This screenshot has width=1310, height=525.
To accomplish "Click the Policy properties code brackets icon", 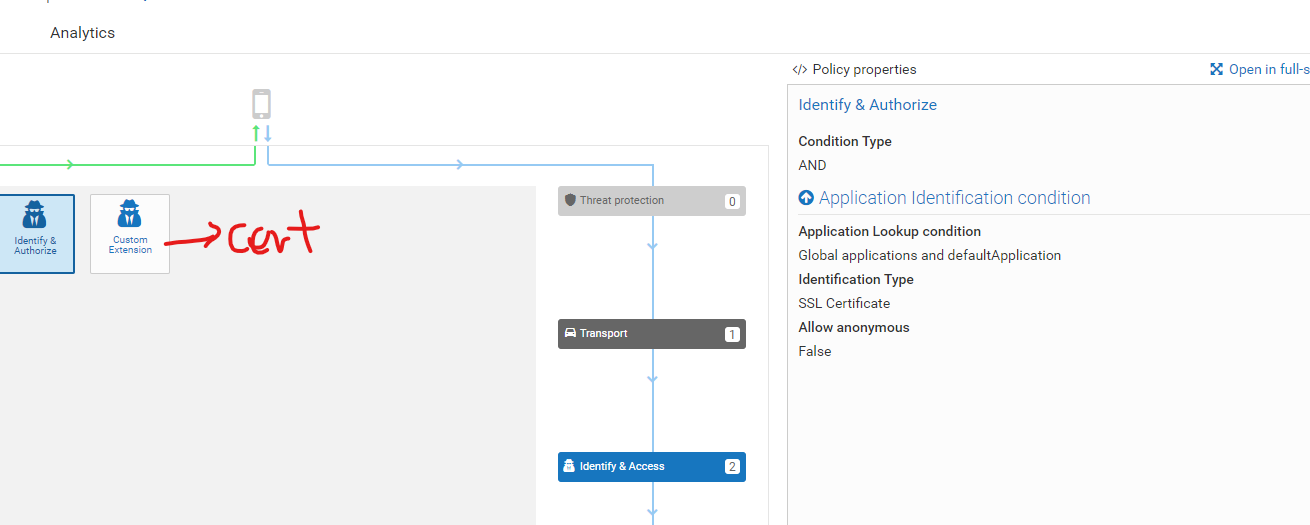I will 799,70.
